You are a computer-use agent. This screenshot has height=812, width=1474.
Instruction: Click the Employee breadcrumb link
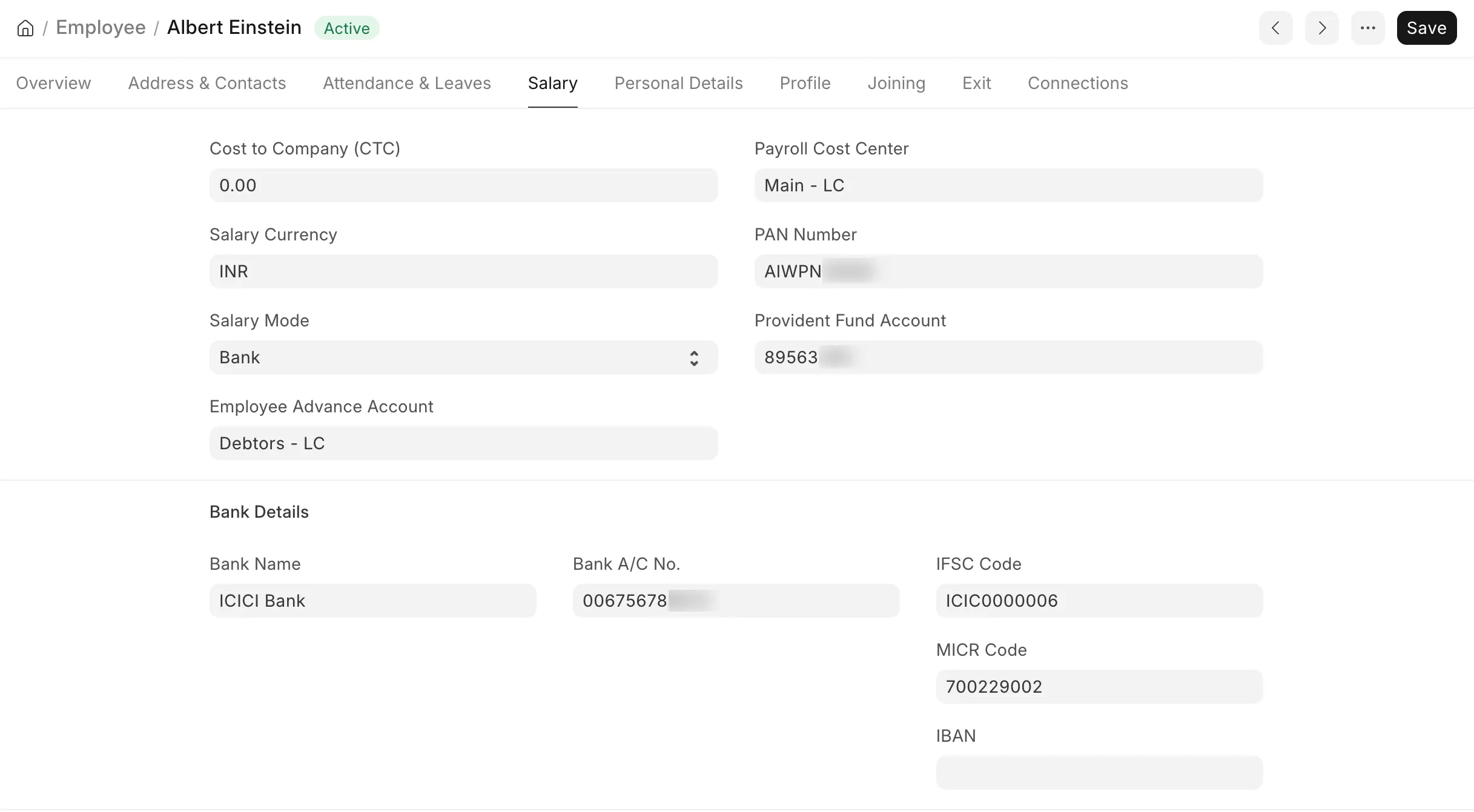pos(101,28)
